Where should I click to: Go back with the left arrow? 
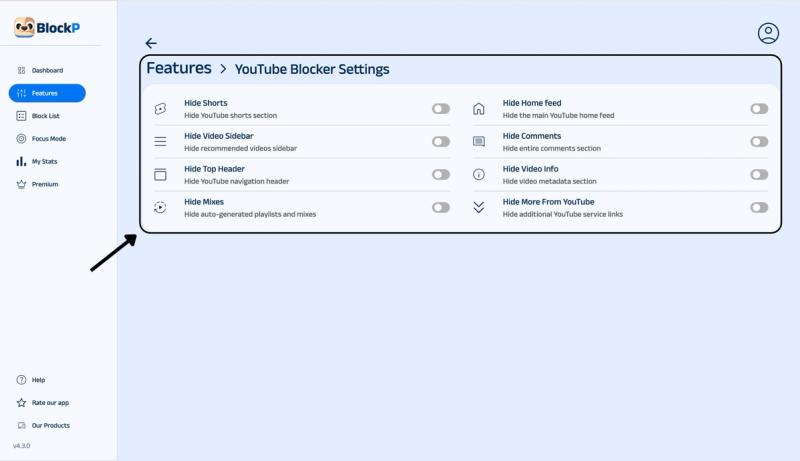pos(151,43)
